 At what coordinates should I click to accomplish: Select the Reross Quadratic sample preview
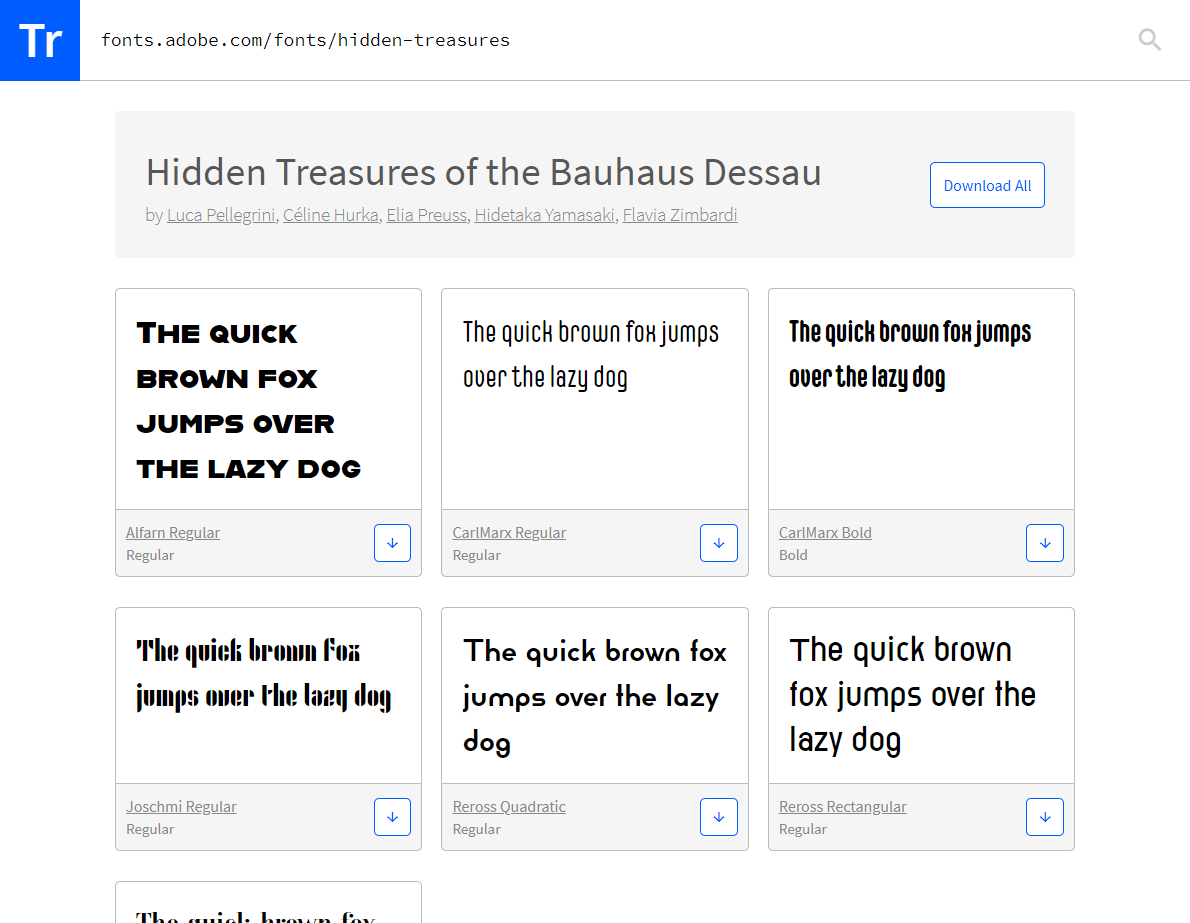[595, 696]
